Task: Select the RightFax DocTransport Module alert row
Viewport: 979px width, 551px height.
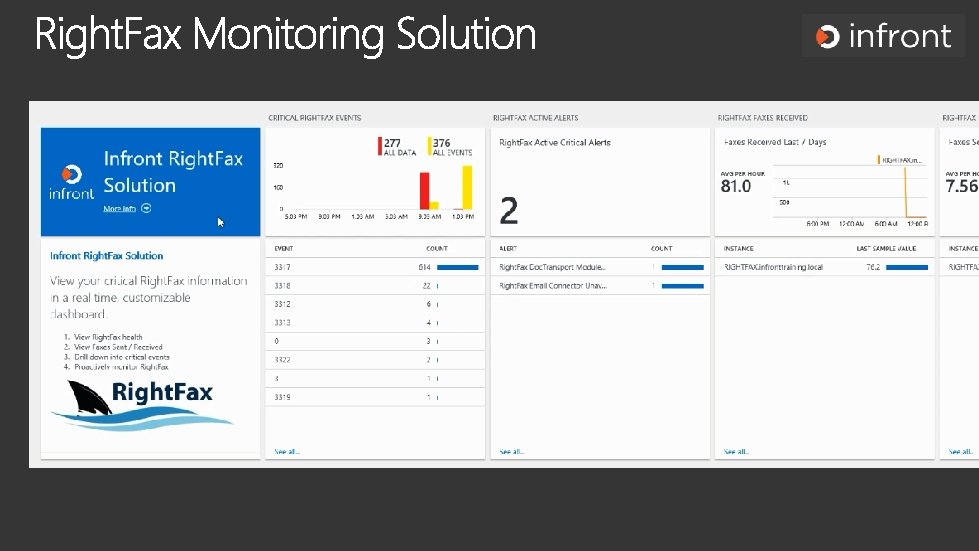Action: 600,267
